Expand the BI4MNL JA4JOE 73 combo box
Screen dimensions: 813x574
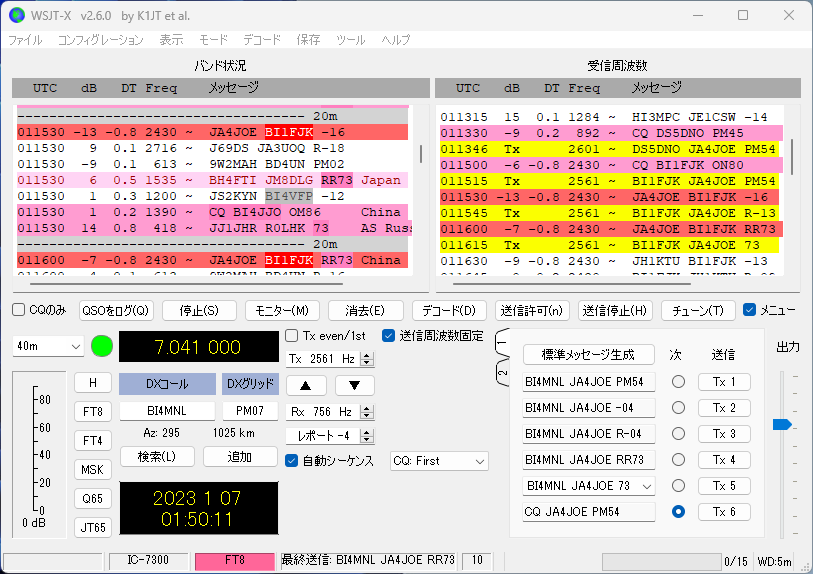click(647, 486)
